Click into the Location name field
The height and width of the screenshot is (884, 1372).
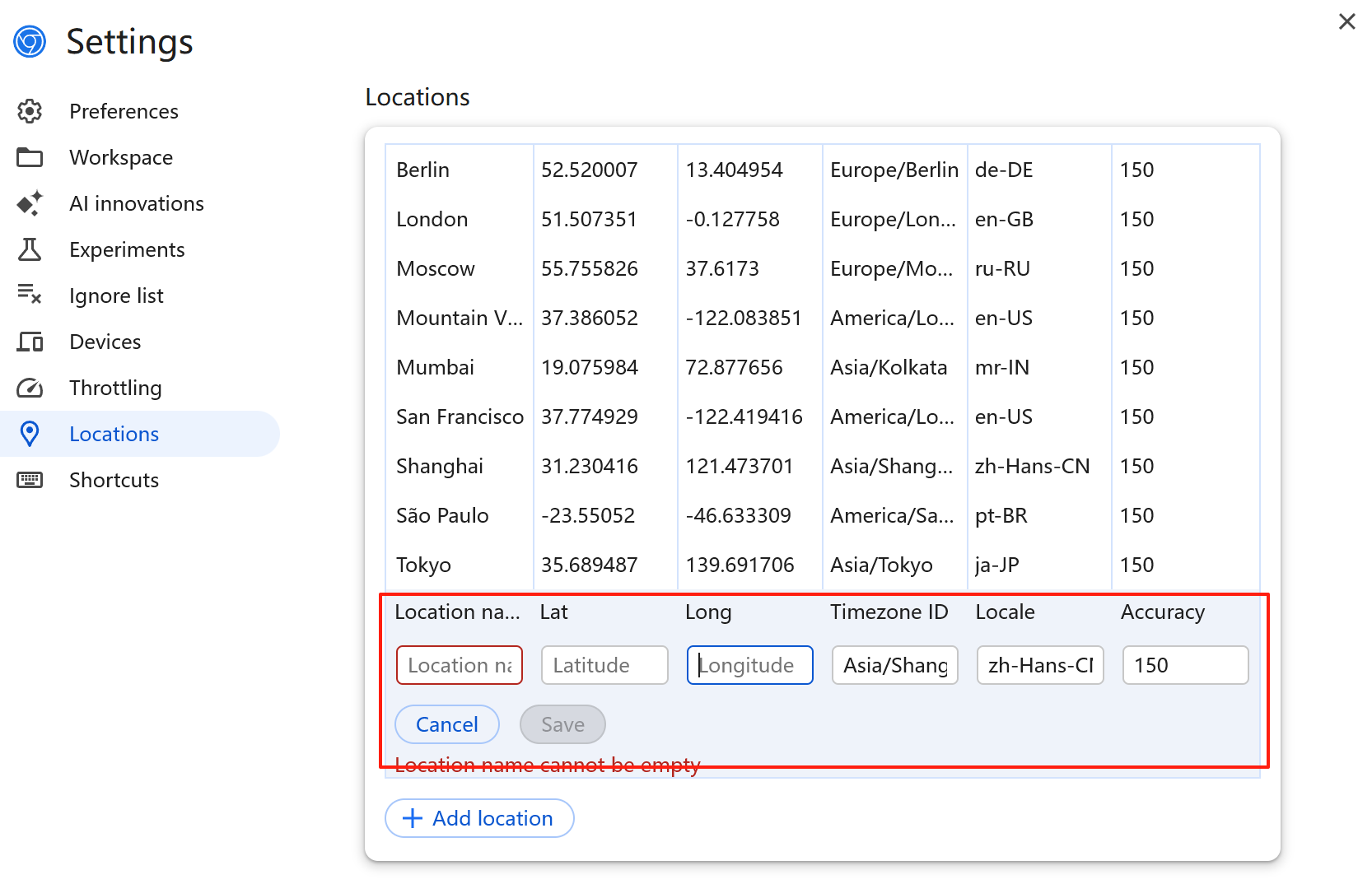click(x=459, y=665)
